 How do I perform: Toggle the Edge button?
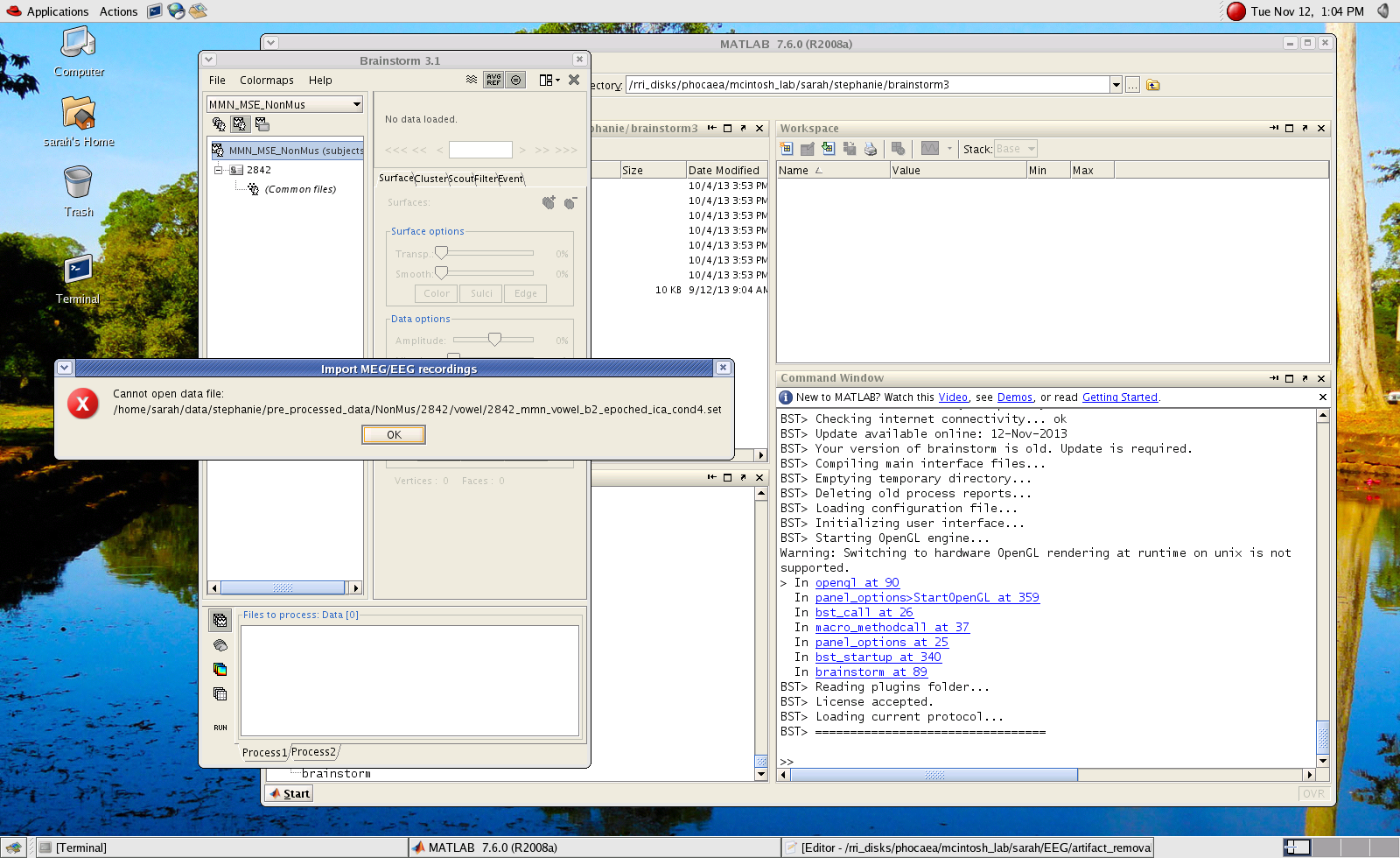click(526, 293)
